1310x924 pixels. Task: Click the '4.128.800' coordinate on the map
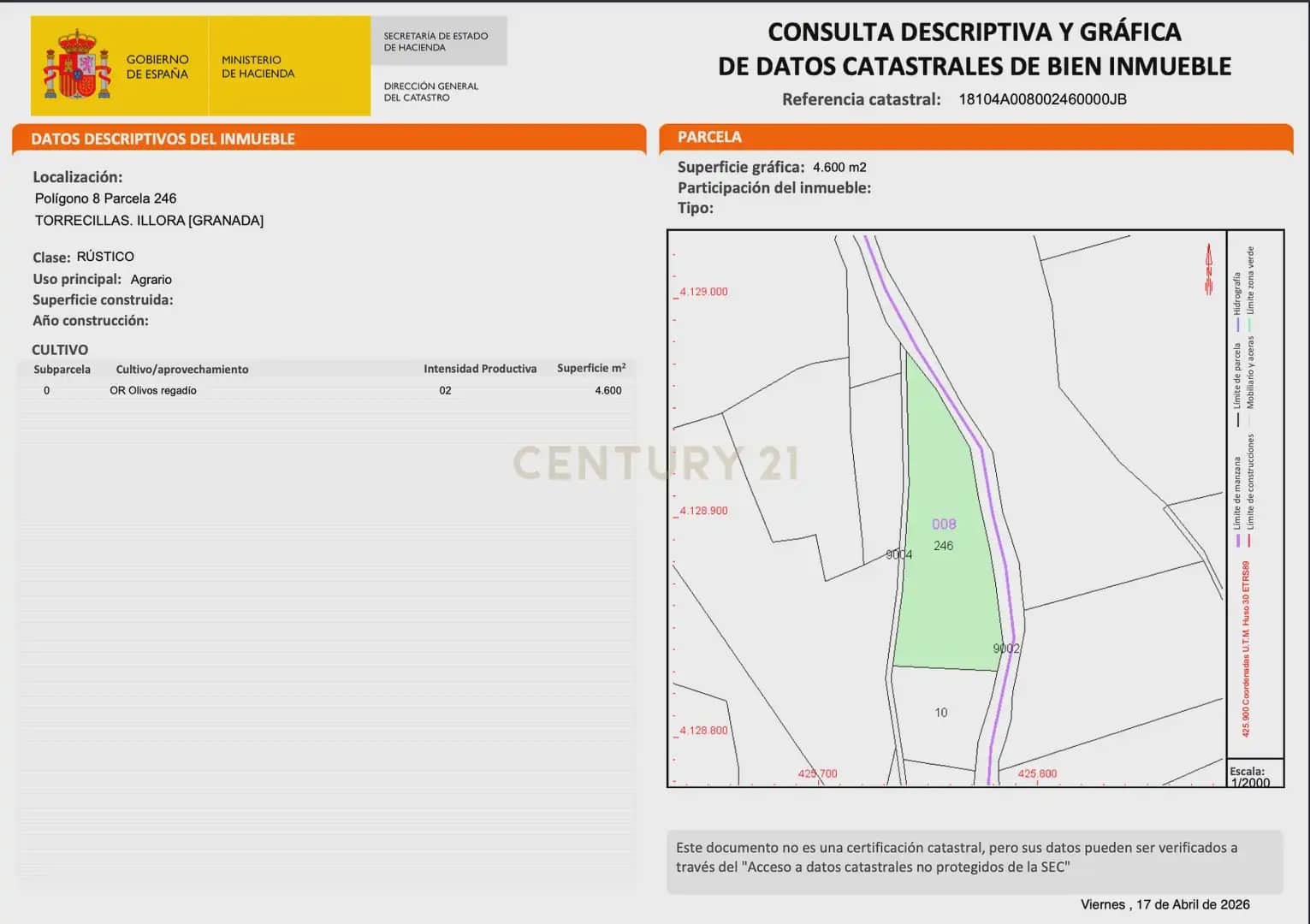703,731
